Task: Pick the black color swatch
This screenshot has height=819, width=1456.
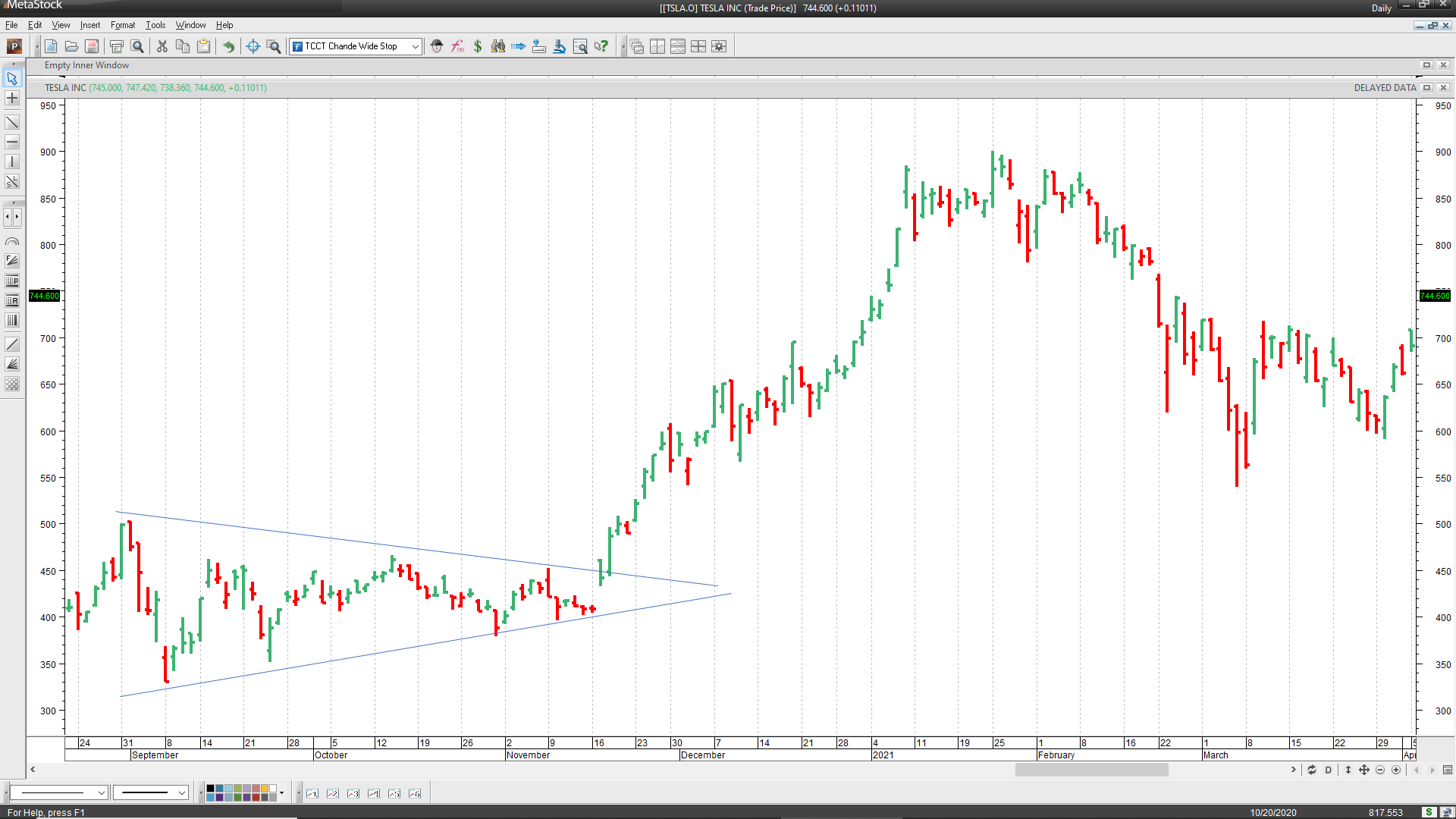Action: 211,789
